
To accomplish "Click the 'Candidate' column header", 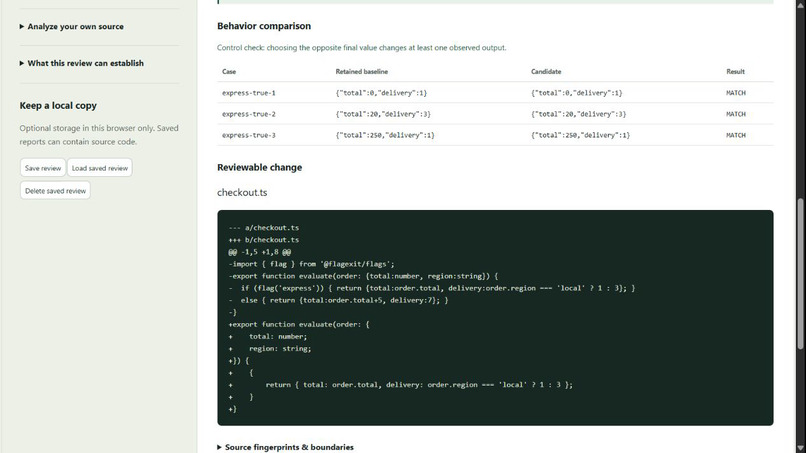I will click(x=546, y=71).
